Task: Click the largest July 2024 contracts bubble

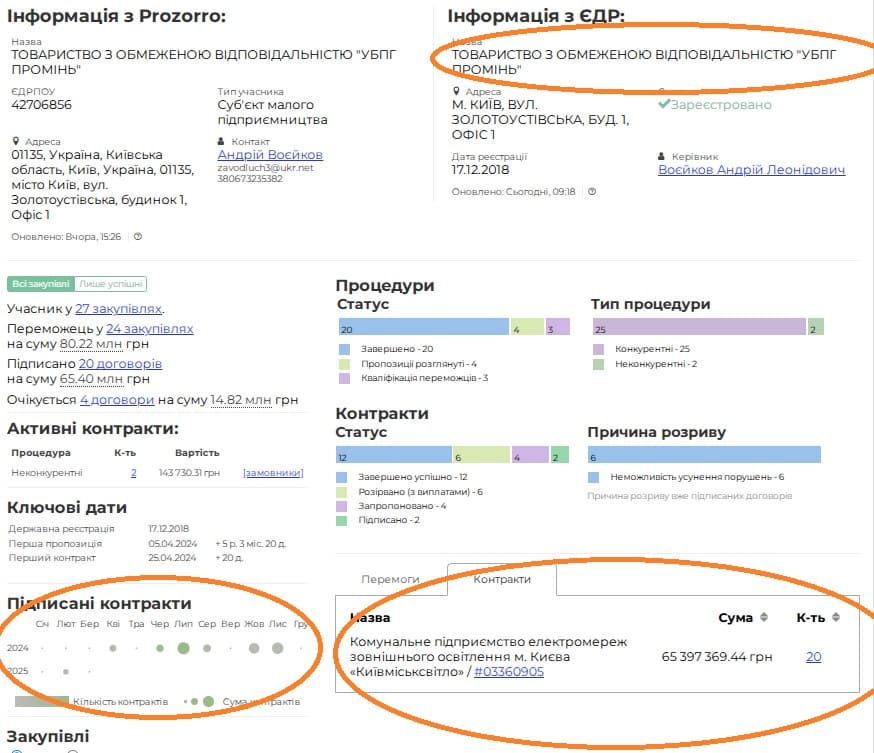Action: [x=183, y=648]
